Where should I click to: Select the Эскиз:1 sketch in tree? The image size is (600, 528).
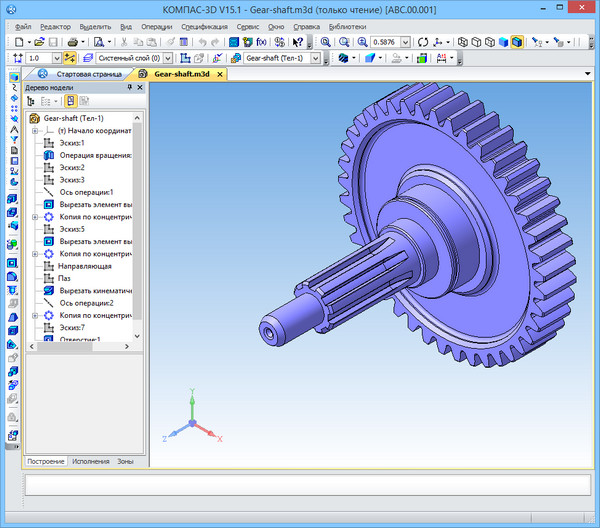coord(73,143)
